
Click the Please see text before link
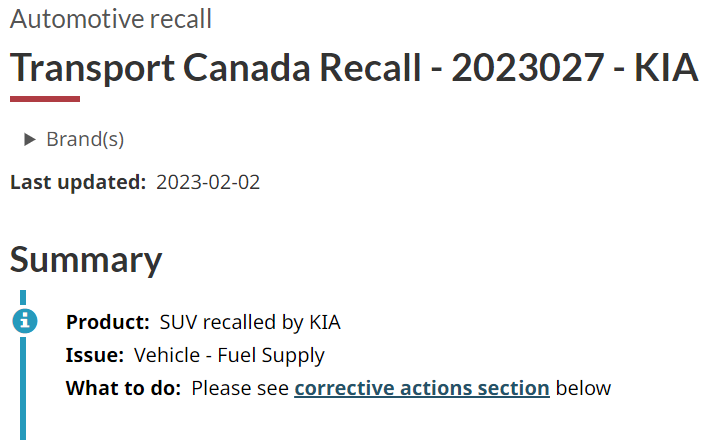click(240, 389)
